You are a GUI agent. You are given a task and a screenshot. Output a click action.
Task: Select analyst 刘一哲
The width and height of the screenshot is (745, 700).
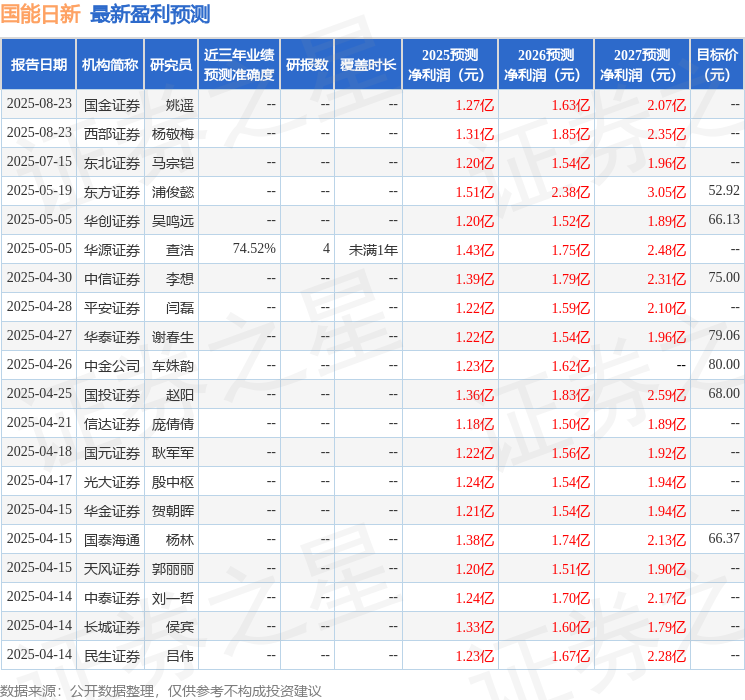(173, 598)
